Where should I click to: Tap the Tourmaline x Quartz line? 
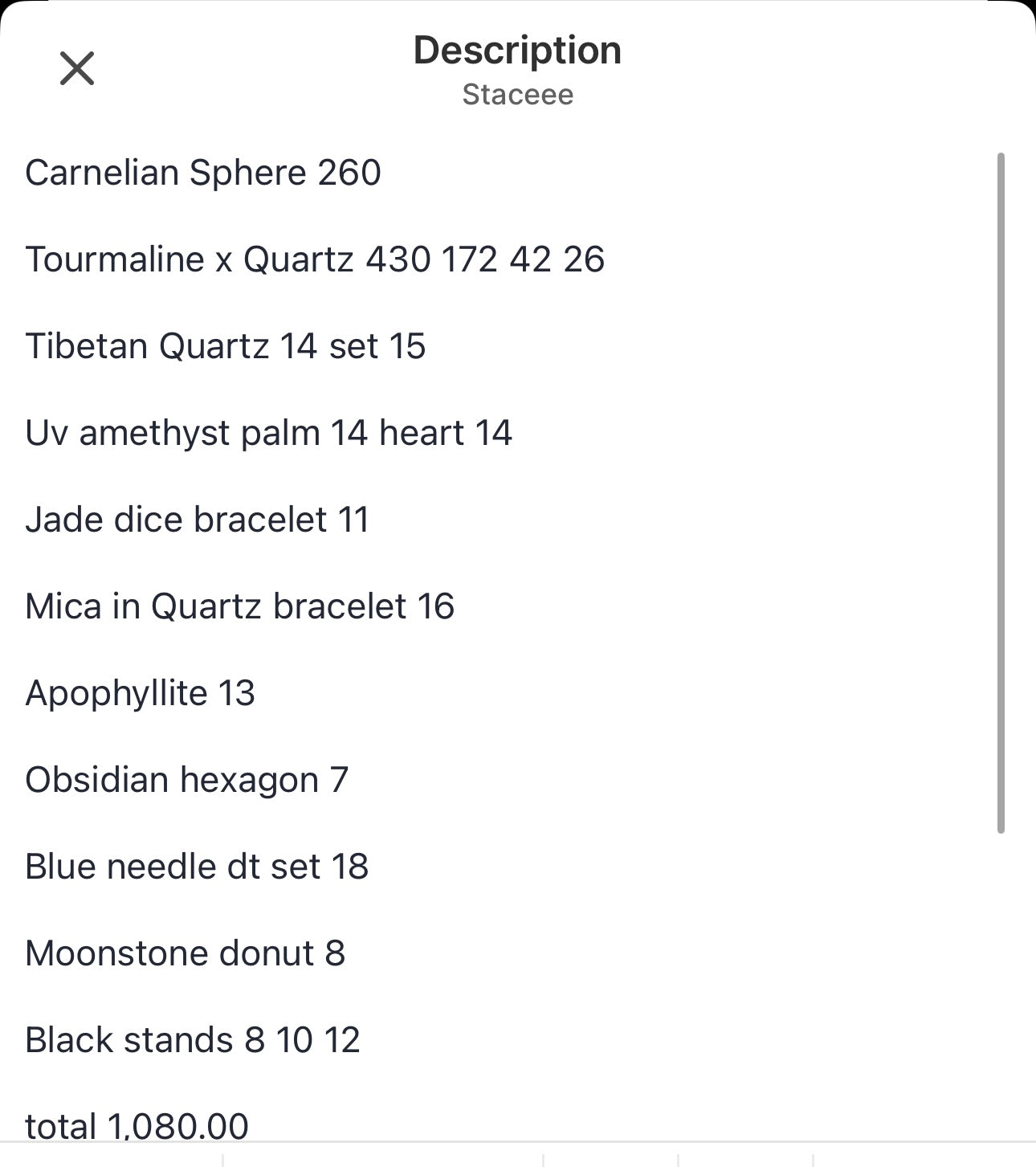[x=315, y=259]
